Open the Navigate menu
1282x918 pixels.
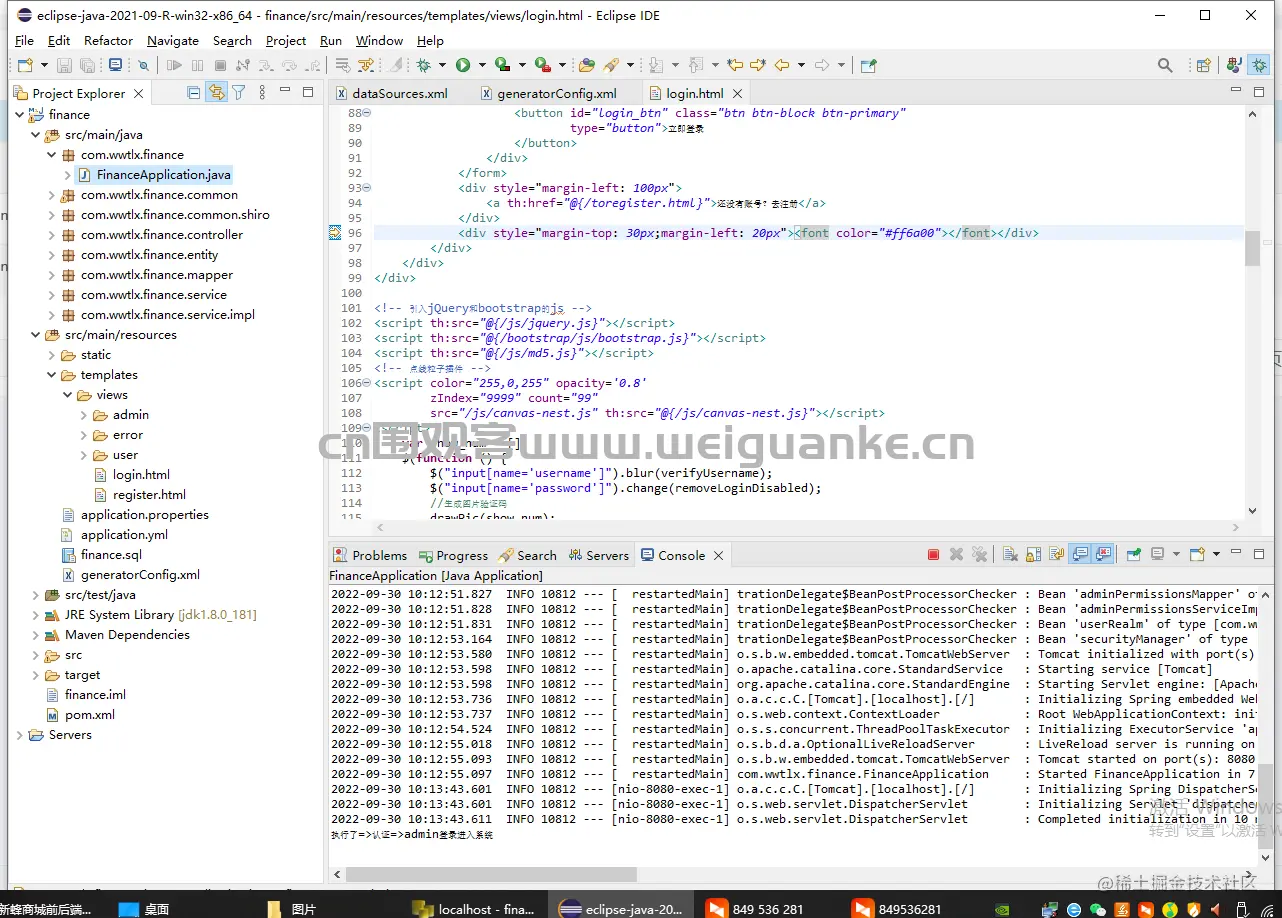point(173,41)
